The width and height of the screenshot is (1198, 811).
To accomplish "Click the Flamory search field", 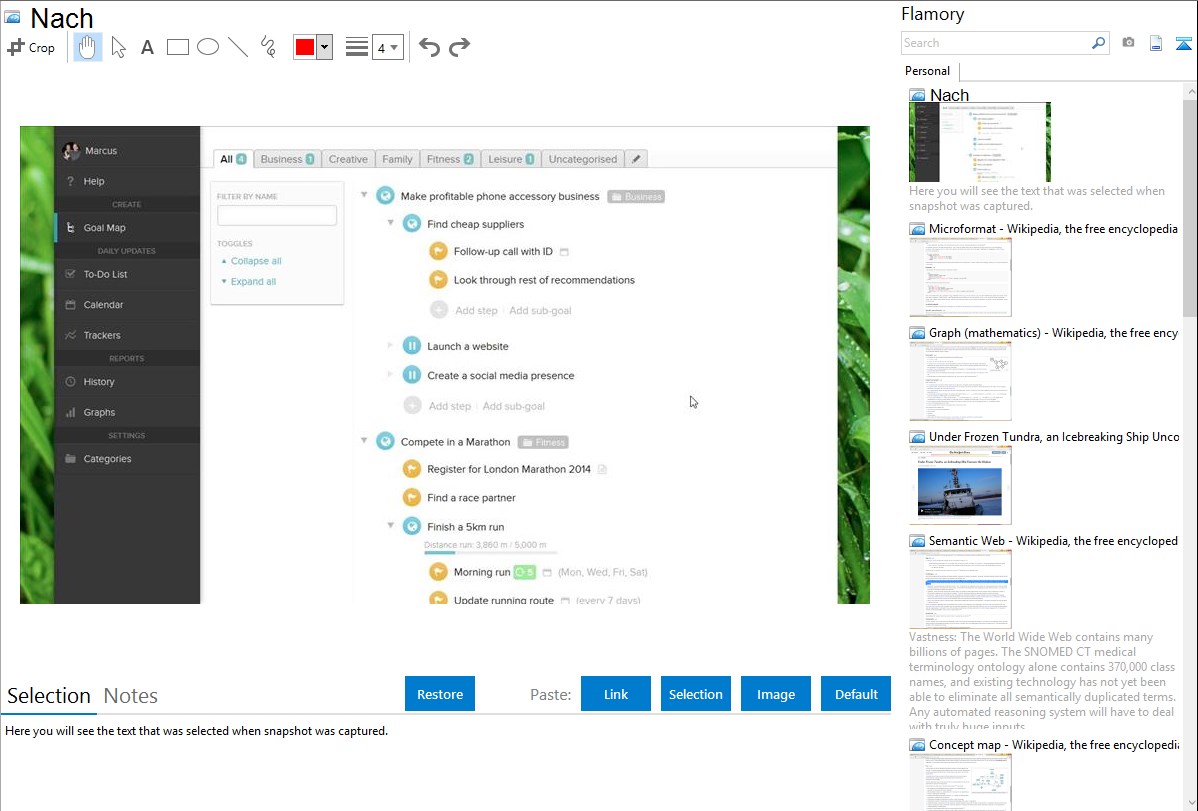I will point(995,43).
